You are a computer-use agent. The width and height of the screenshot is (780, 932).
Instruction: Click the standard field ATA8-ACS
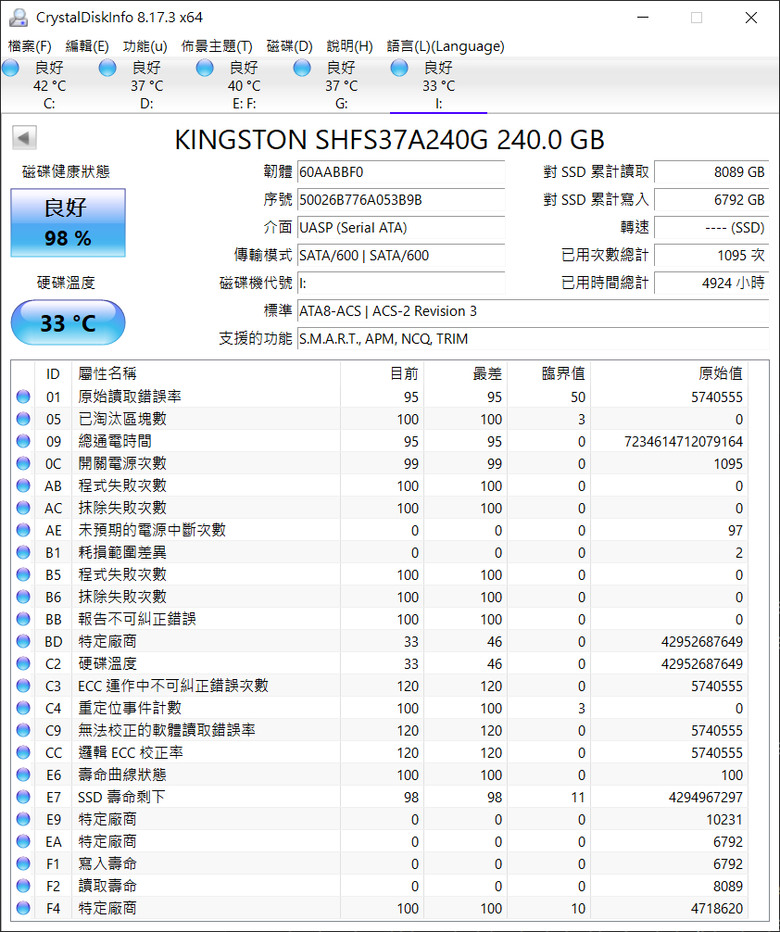pyautogui.click(x=533, y=311)
